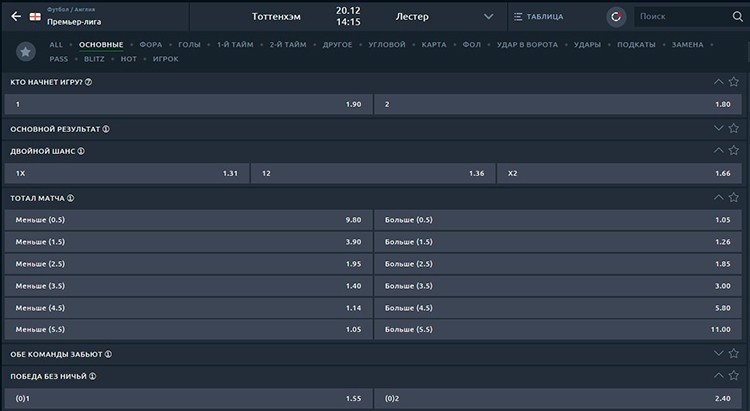Open info icon beside Основной результат

106,129
